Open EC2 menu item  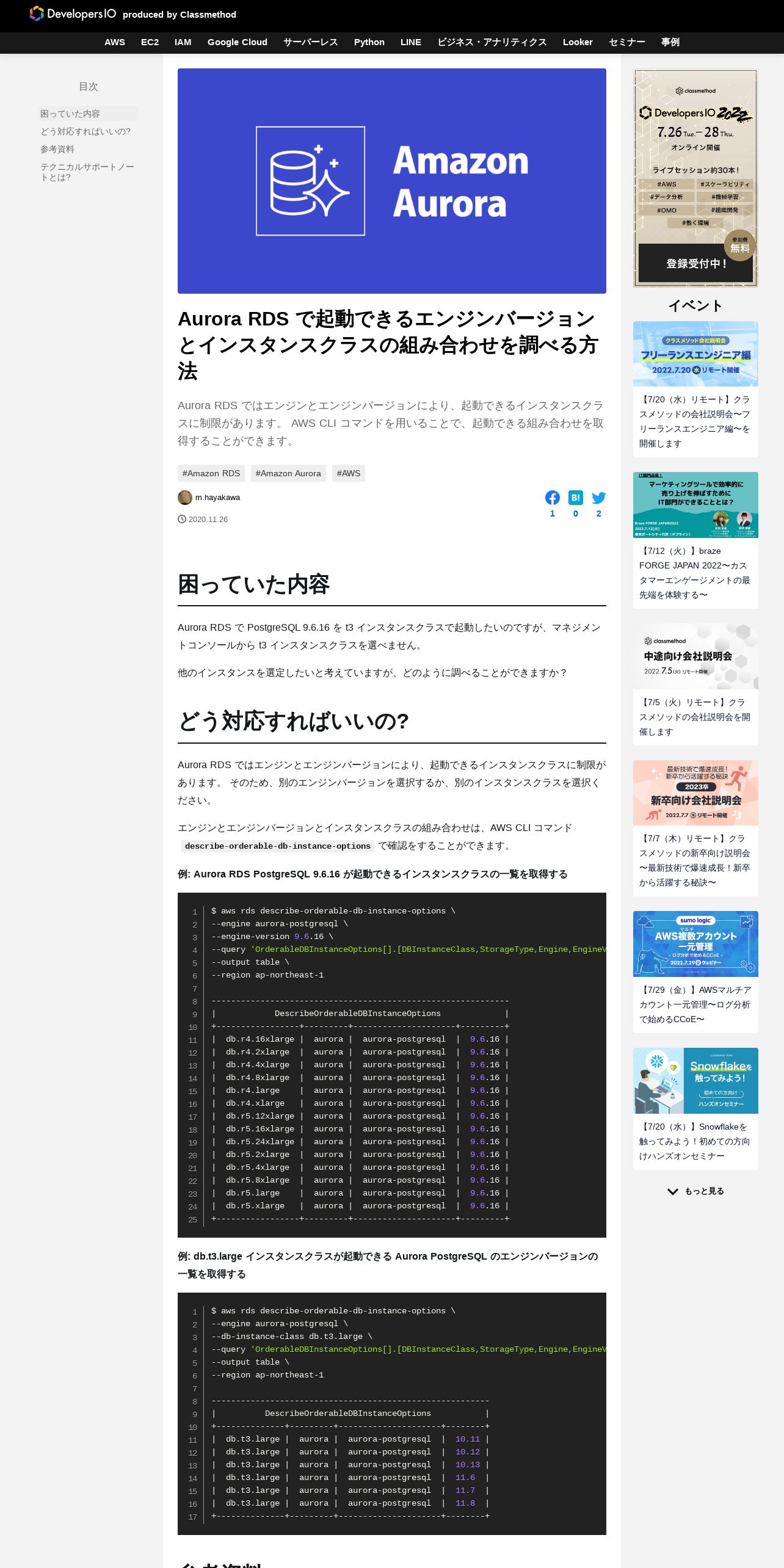pyautogui.click(x=150, y=42)
